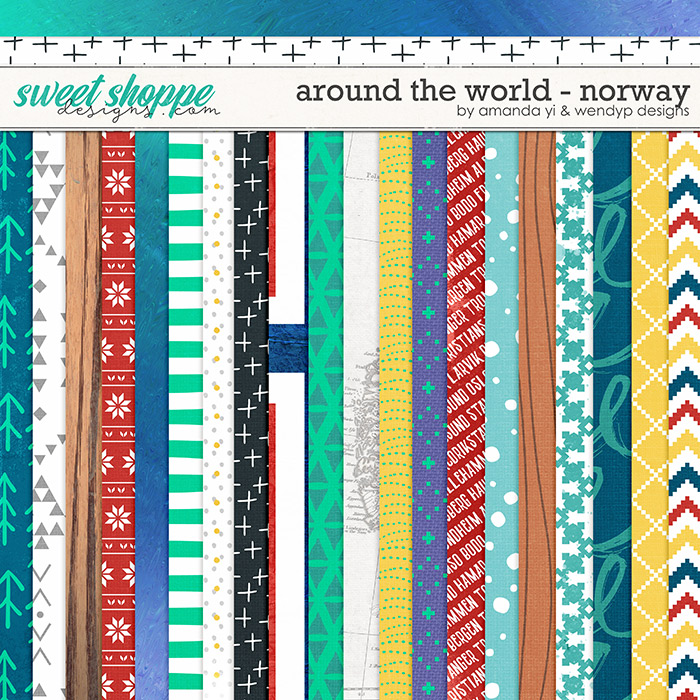
Task: Select the Norway flag paper
Action: click(x=288, y=416)
